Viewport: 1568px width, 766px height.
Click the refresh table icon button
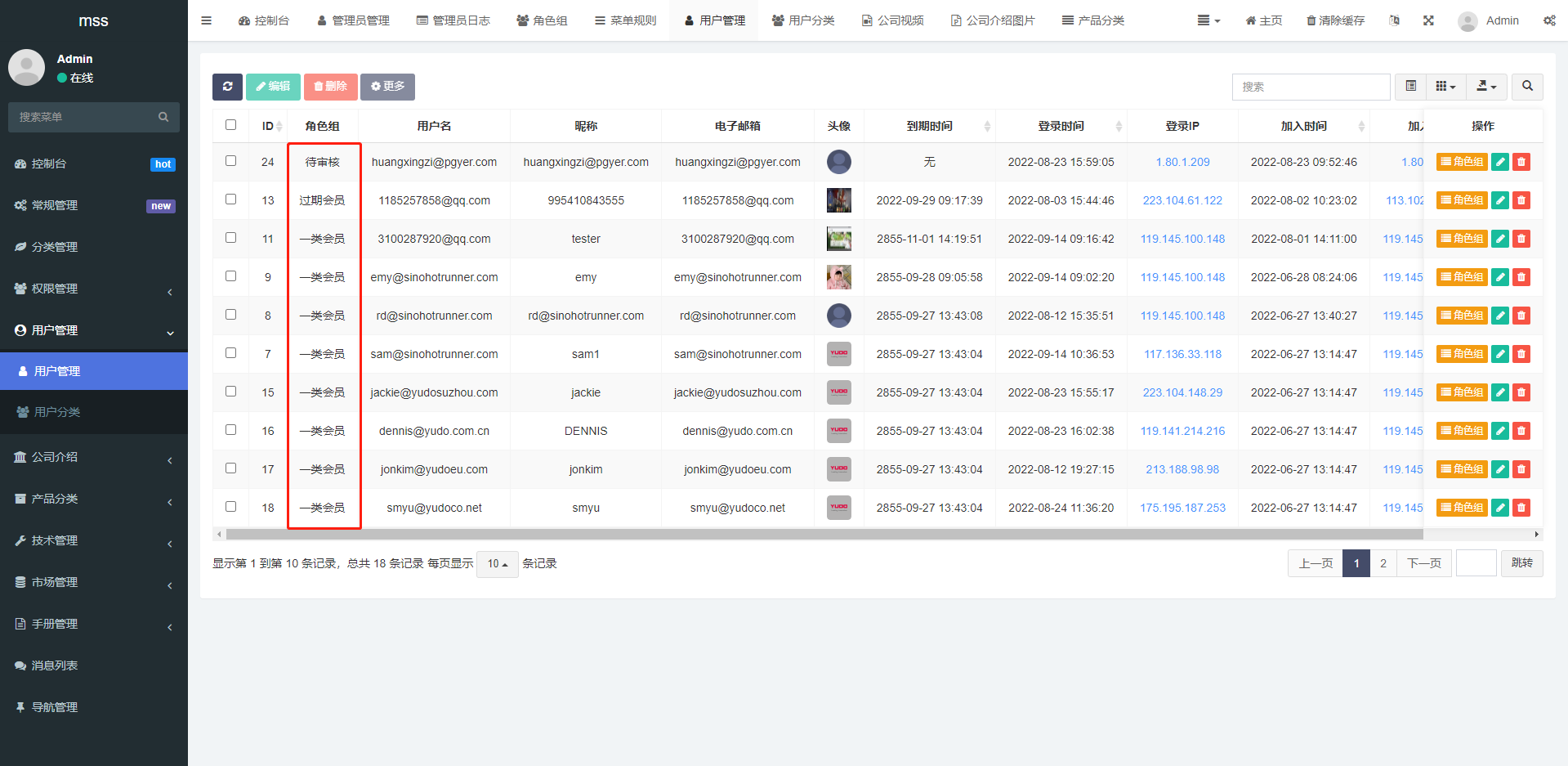pyautogui.click(x=227, y=87)
